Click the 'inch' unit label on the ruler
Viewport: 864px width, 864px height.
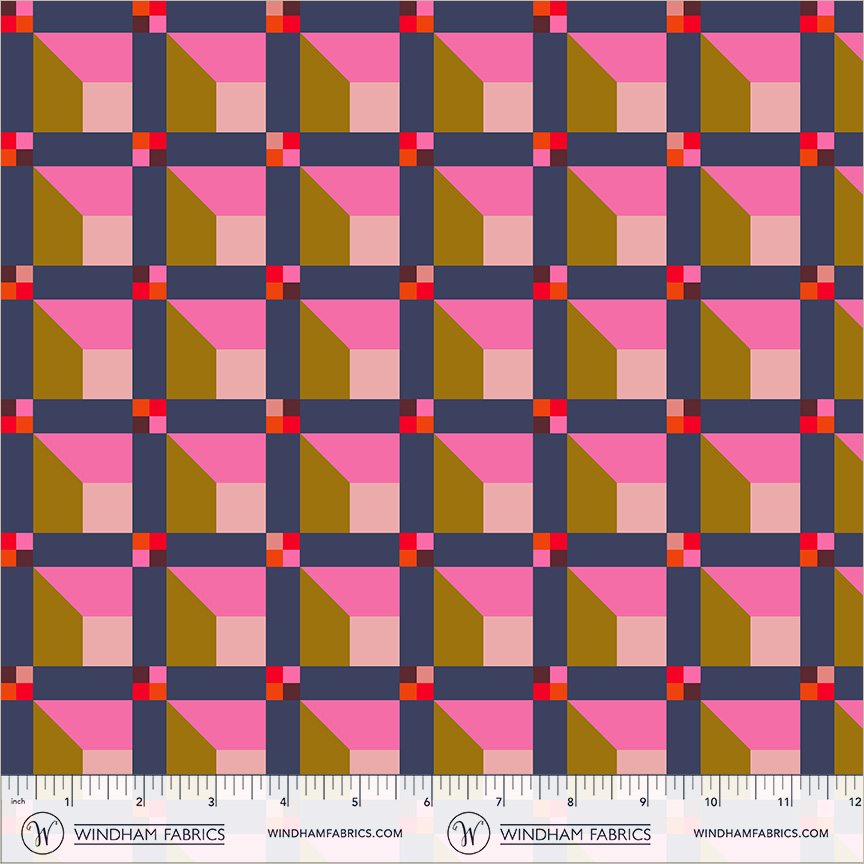pyautogui.click(x=18, y=801)
